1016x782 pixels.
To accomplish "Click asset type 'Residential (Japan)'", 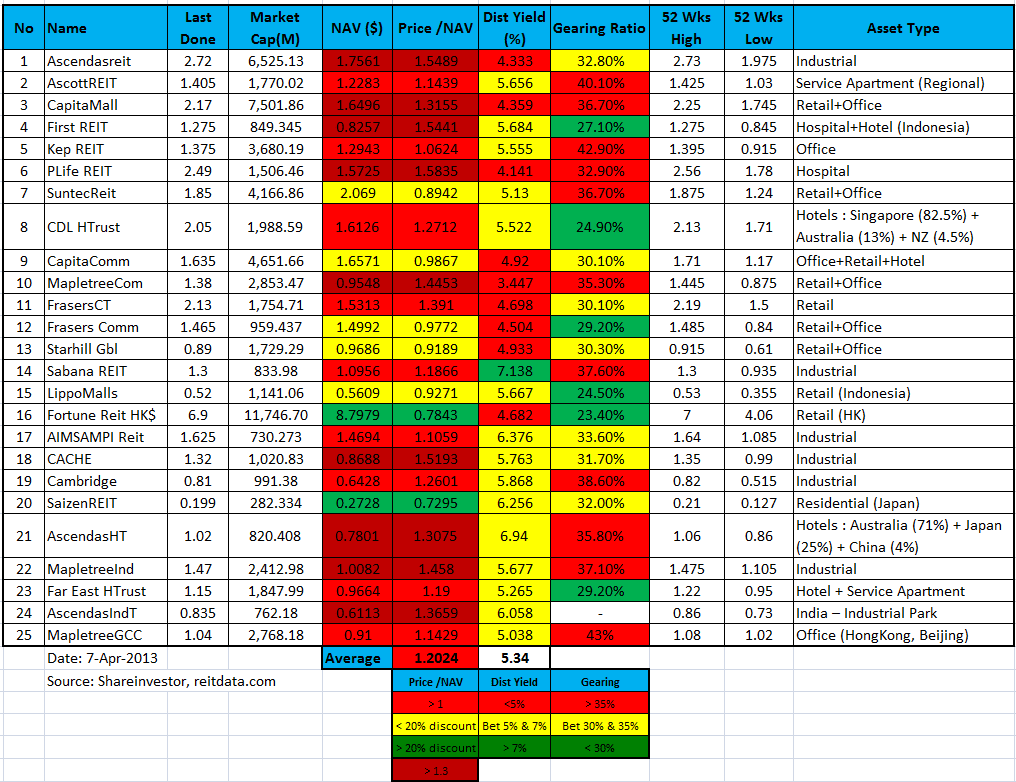I will point(903,503).
